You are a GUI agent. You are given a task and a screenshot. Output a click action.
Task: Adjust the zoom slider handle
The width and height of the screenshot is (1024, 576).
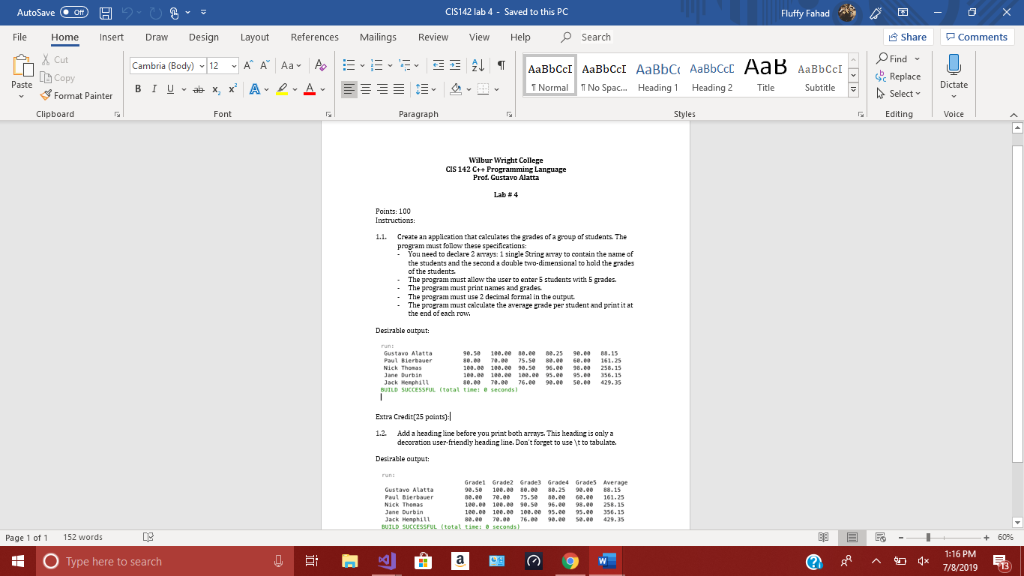(928, 537)
